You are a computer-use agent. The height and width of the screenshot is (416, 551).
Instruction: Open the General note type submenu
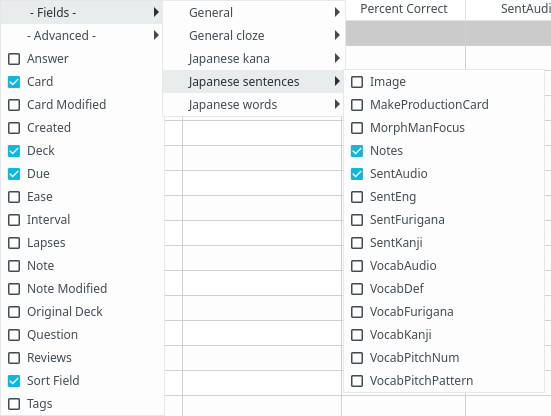[253, 12]
